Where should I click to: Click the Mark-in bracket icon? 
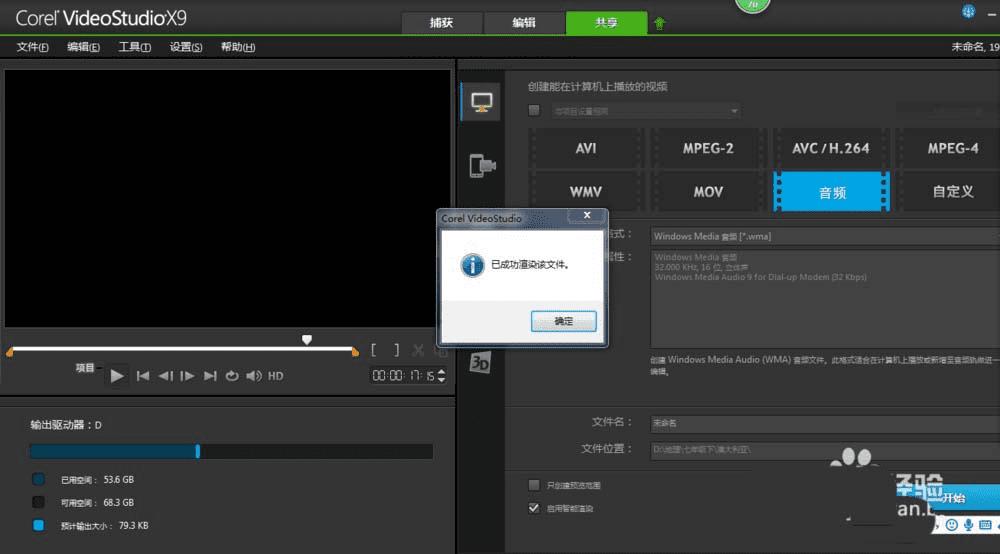pyautogui.click(x=374, y=350)
